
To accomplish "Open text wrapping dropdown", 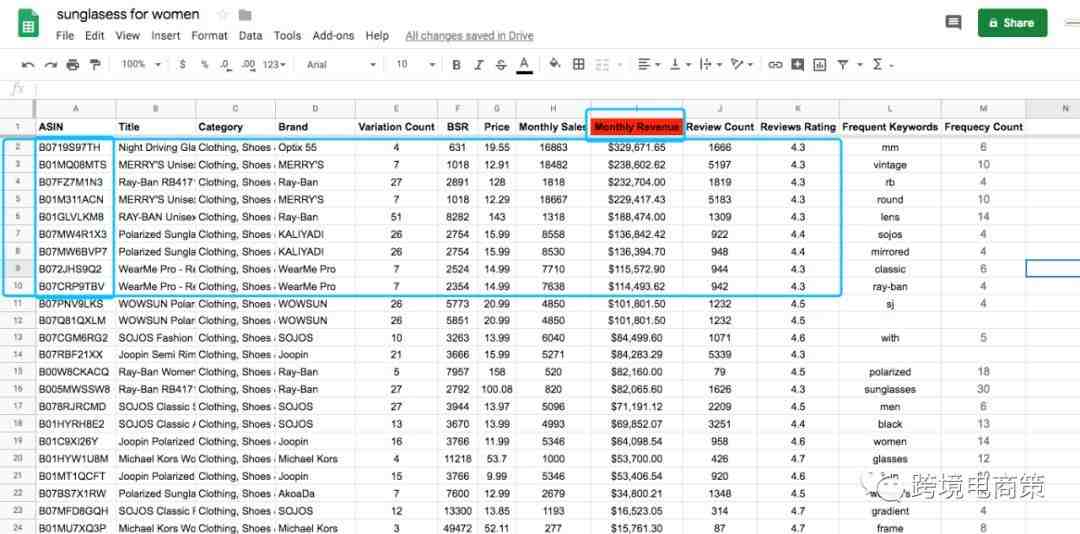I will (709, 64).
